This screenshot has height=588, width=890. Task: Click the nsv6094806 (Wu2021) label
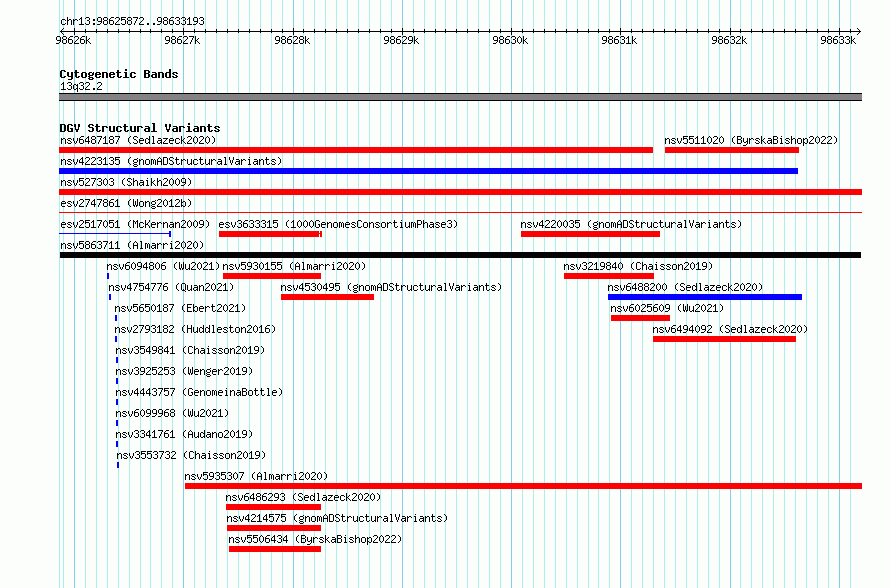(163, 266)
